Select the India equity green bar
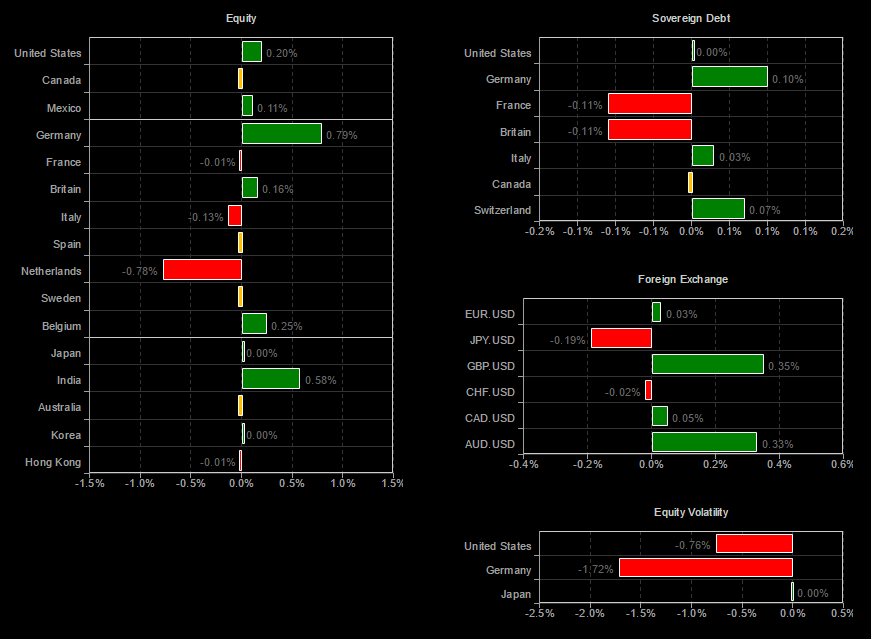Viewport: 871px width, 639px height. pos(271,379)
